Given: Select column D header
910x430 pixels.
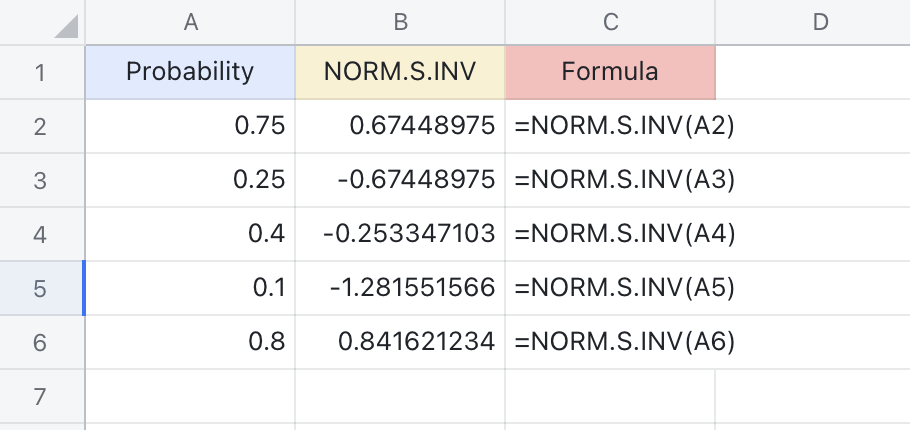Looking at the screenshot, I should 820,22.
